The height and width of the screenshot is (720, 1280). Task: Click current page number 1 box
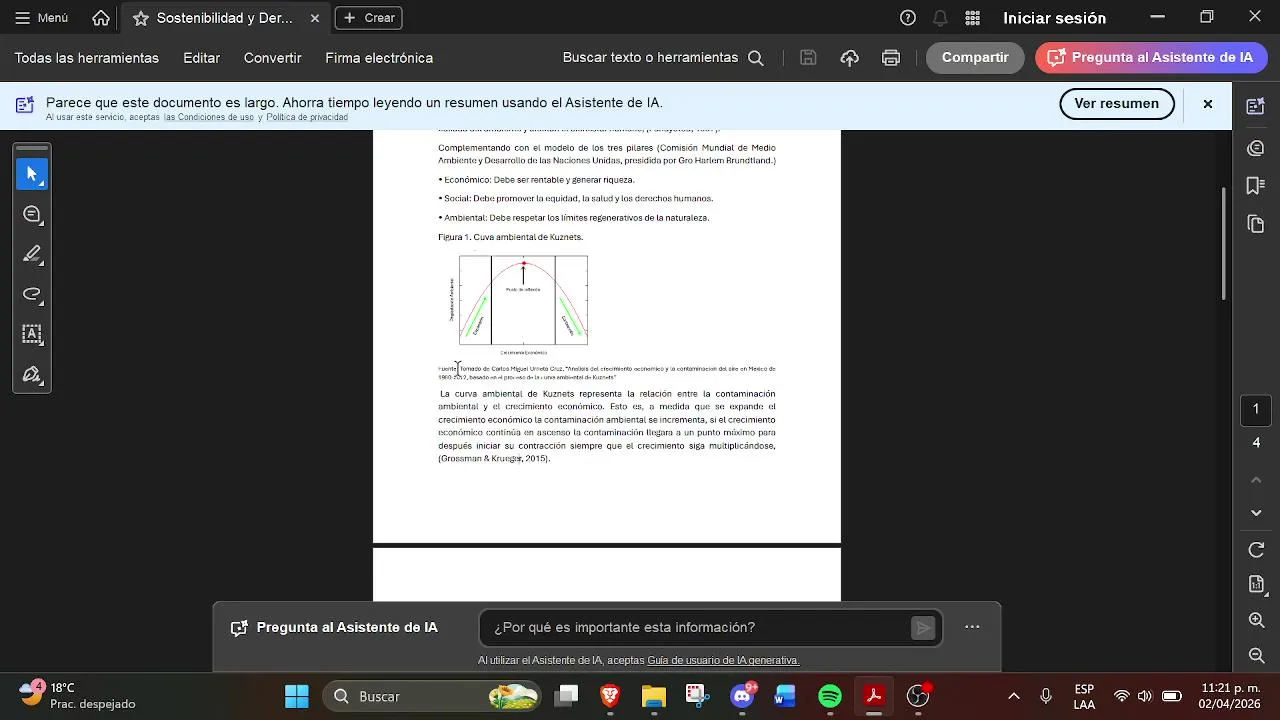coord(1257,408)
